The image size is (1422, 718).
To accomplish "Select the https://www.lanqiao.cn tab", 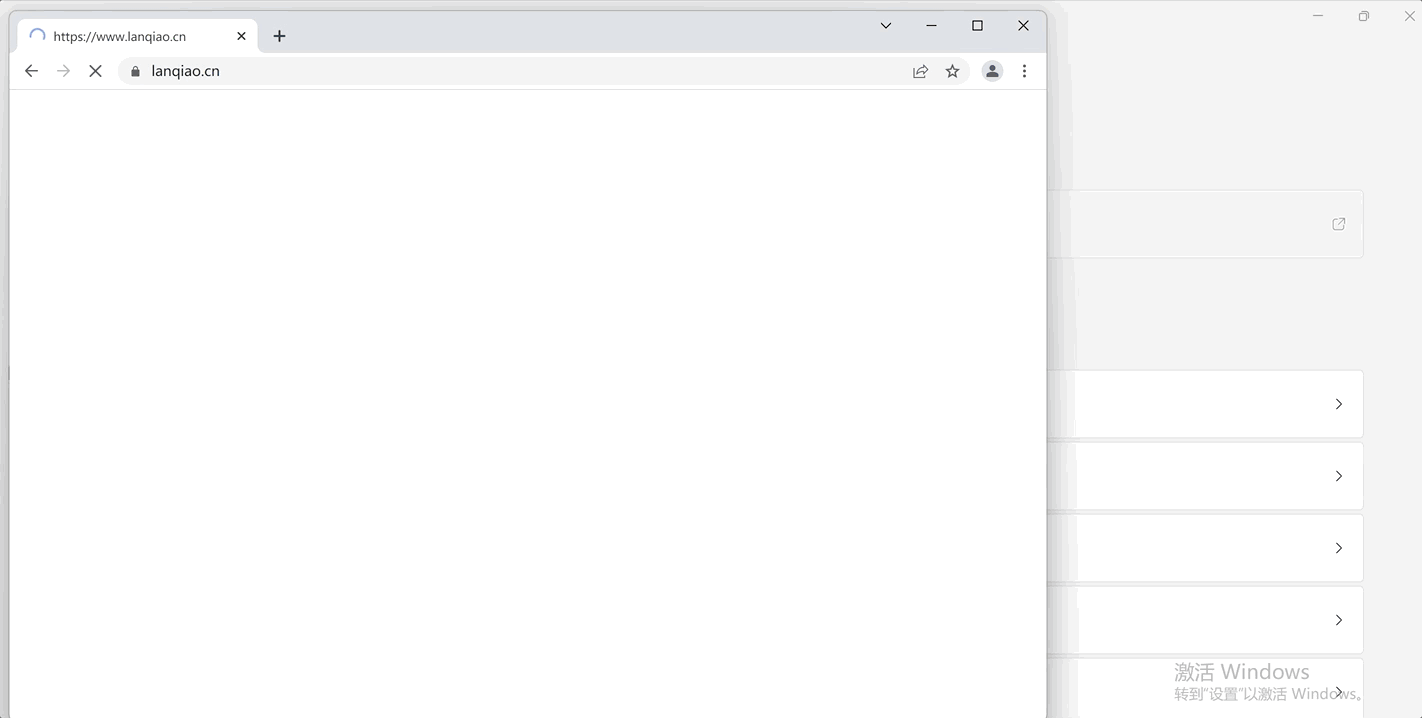I will pos(138,36).
